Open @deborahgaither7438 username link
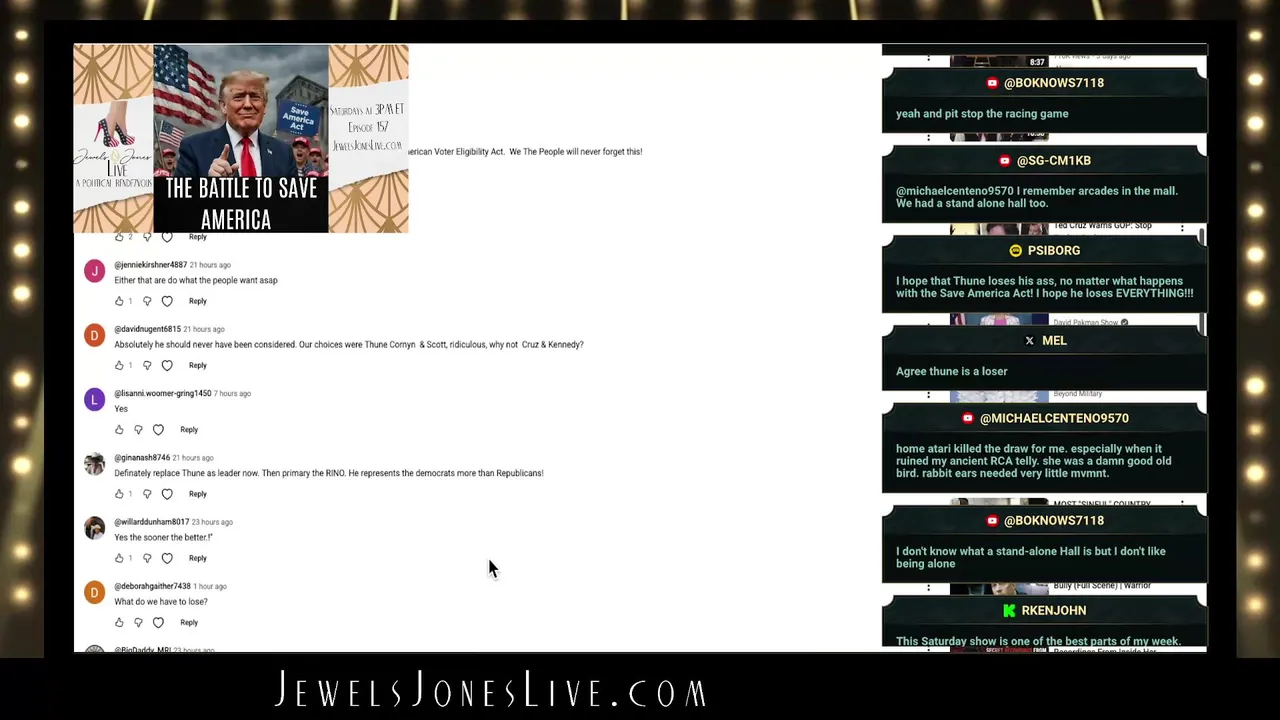The image size is (1280, 720). tap(152, 586)
